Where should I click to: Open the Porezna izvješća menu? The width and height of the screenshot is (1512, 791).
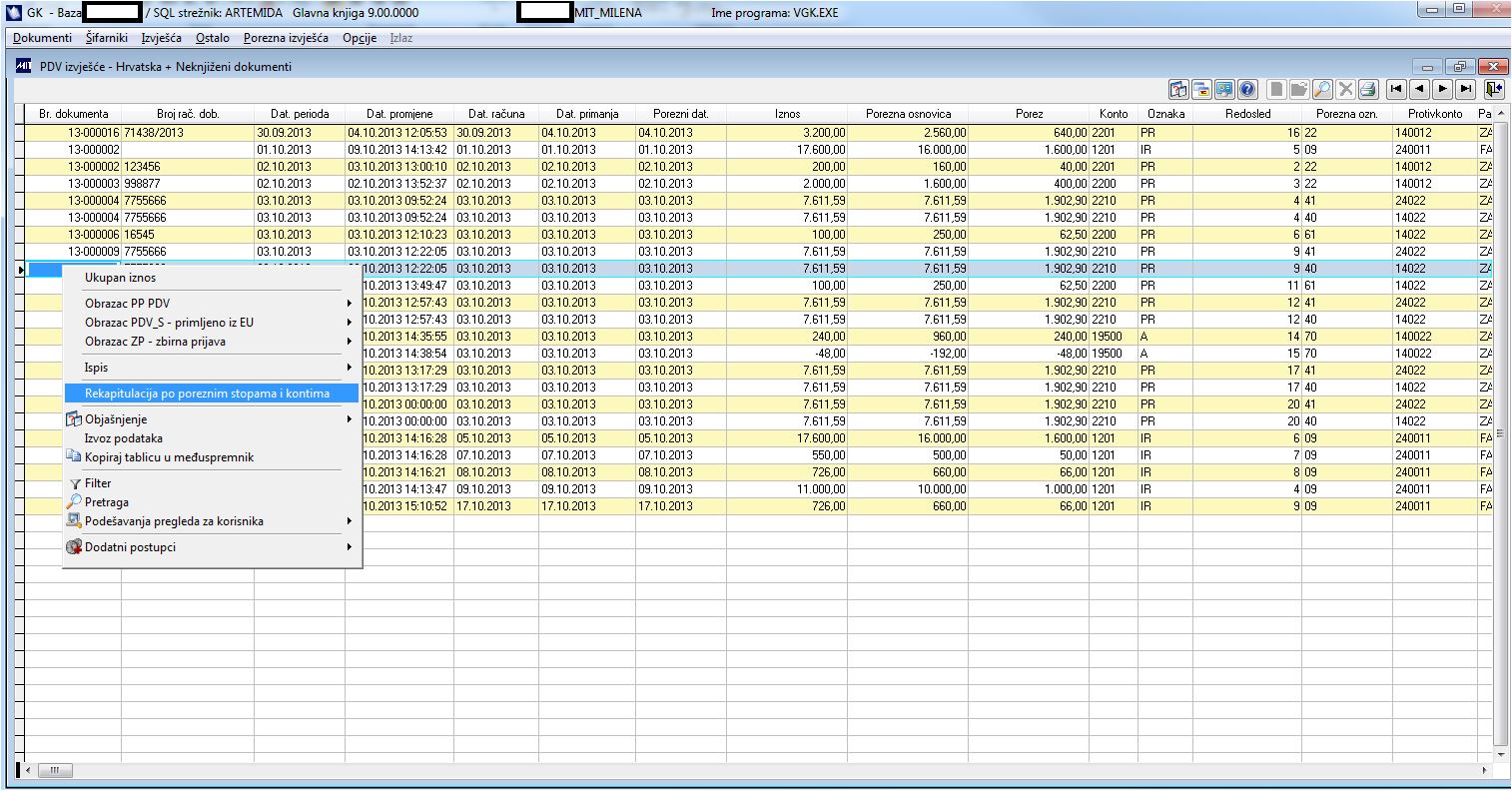[x=286, y=38]
